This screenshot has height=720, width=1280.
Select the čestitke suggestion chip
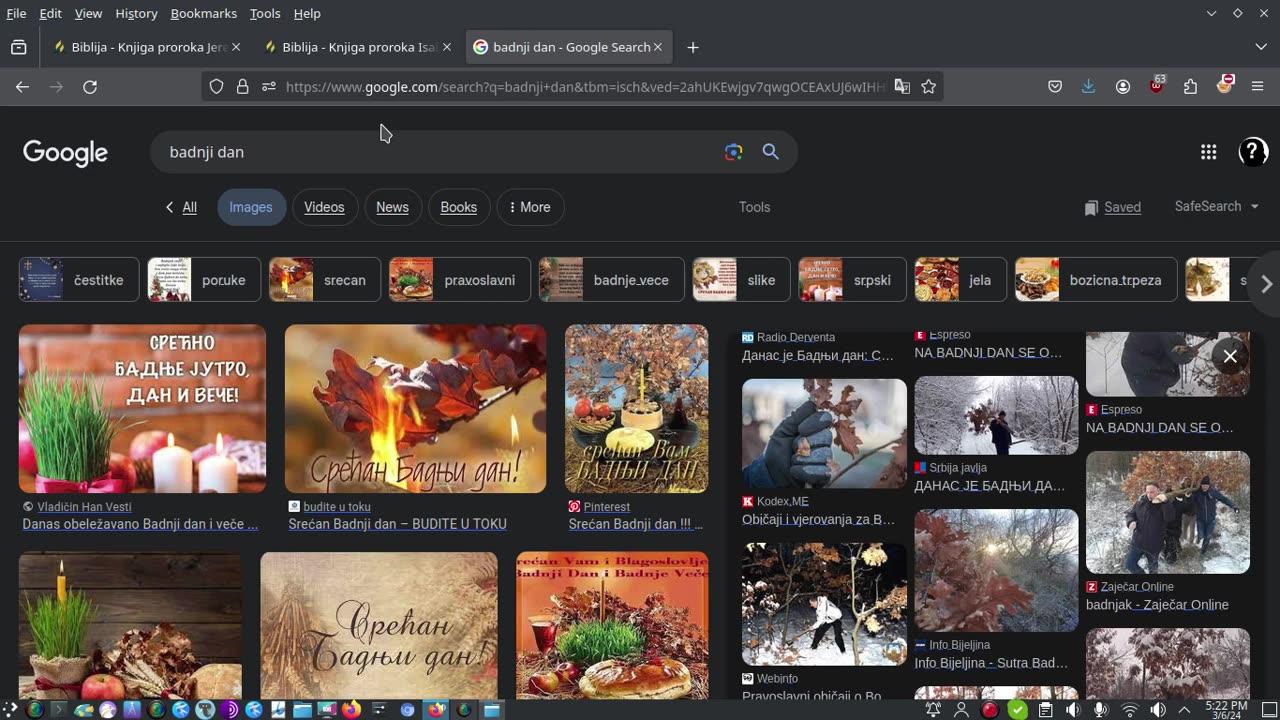79,280
